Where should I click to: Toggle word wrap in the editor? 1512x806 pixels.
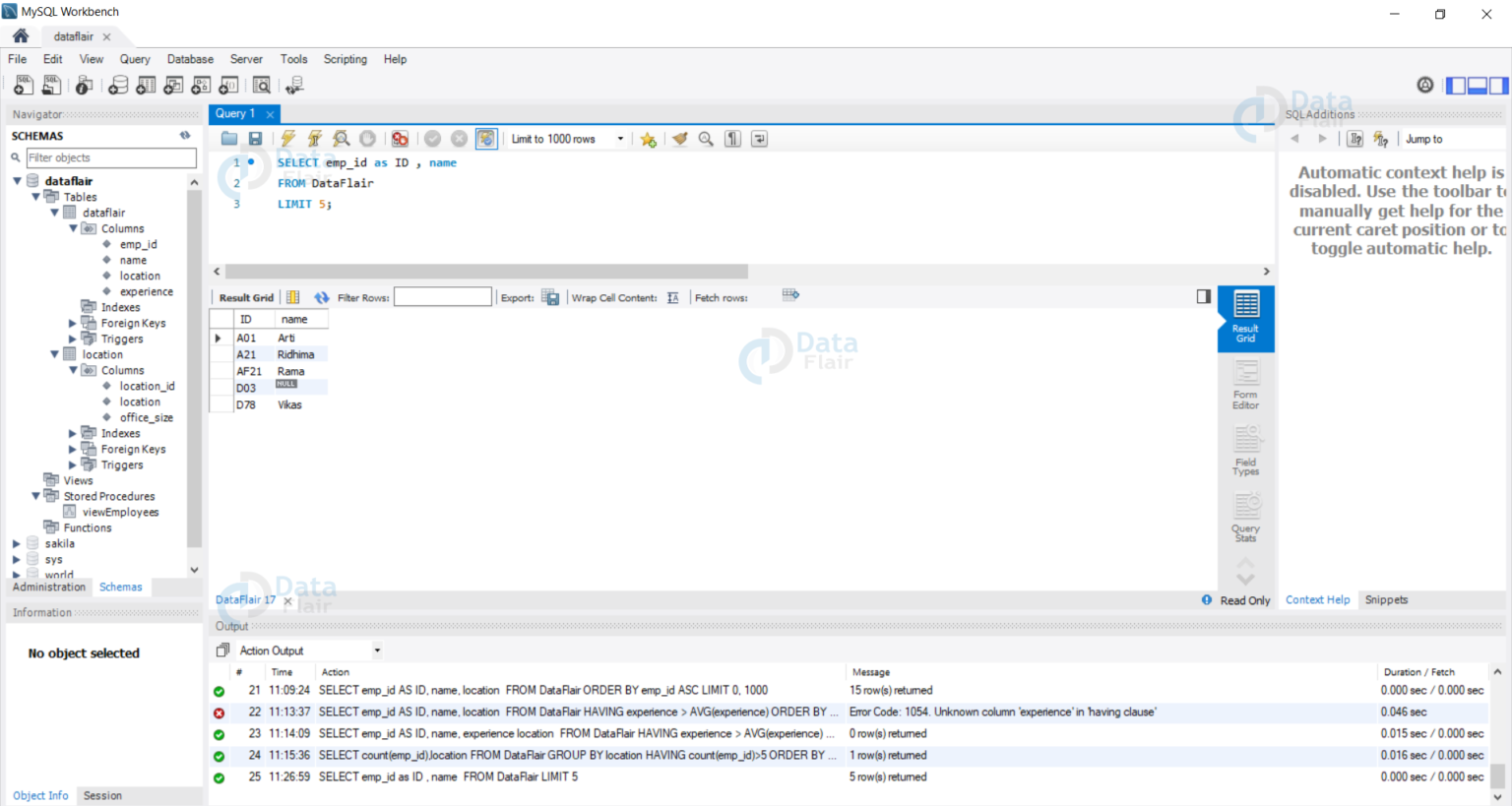point(759,139)
